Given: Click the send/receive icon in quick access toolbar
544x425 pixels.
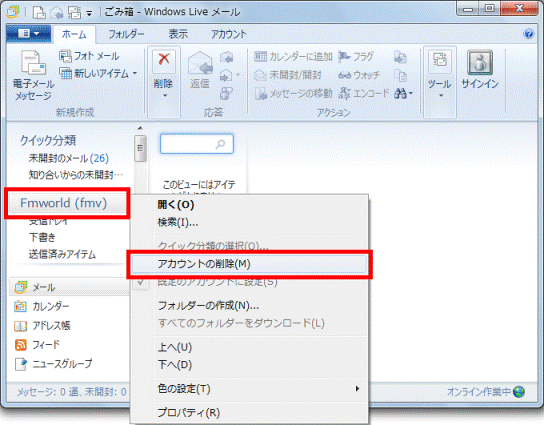Looking at the screenshot, I should 74,13.
